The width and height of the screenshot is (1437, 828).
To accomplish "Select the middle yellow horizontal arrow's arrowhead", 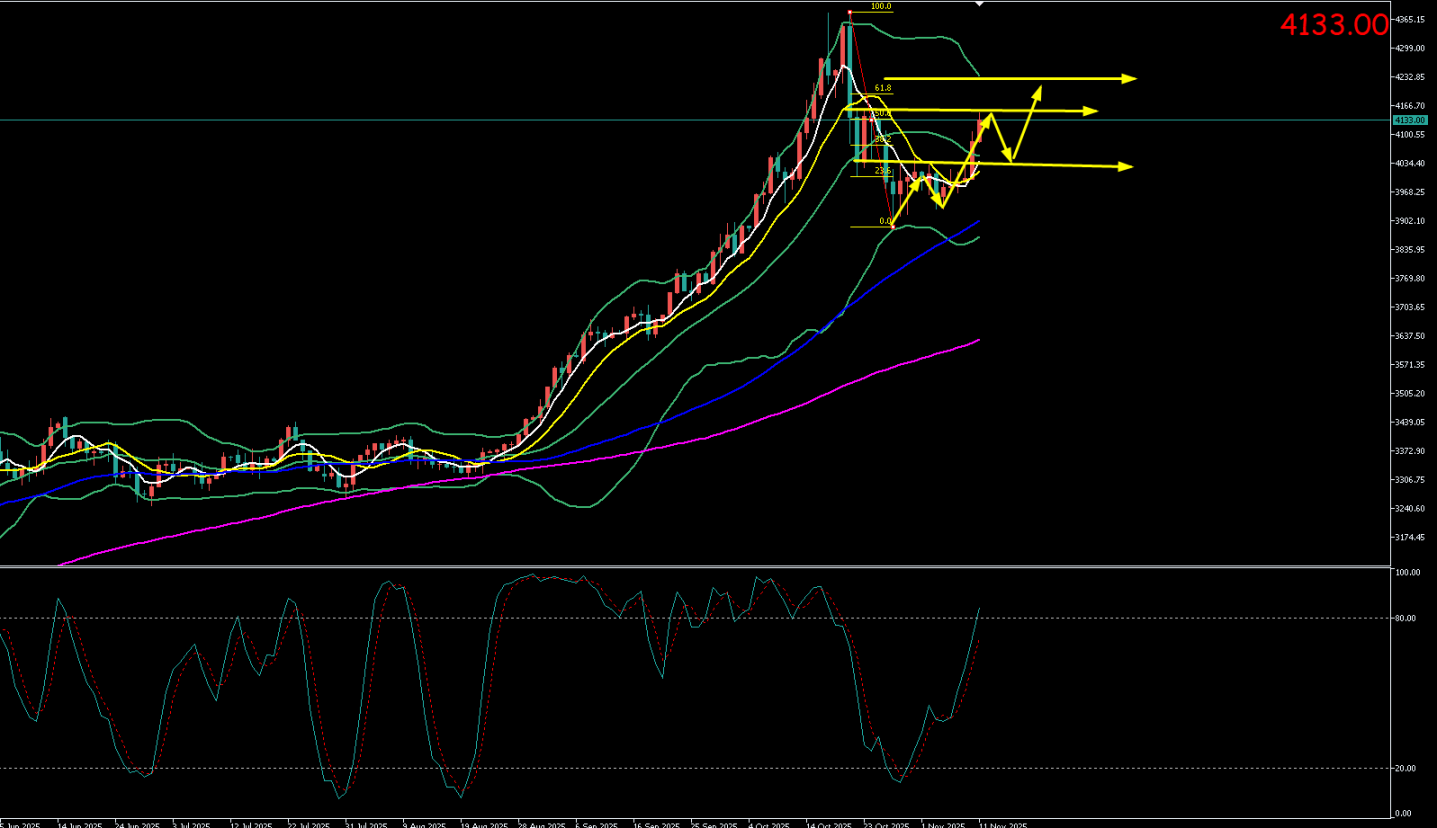I will click(x=1090, y=111).
